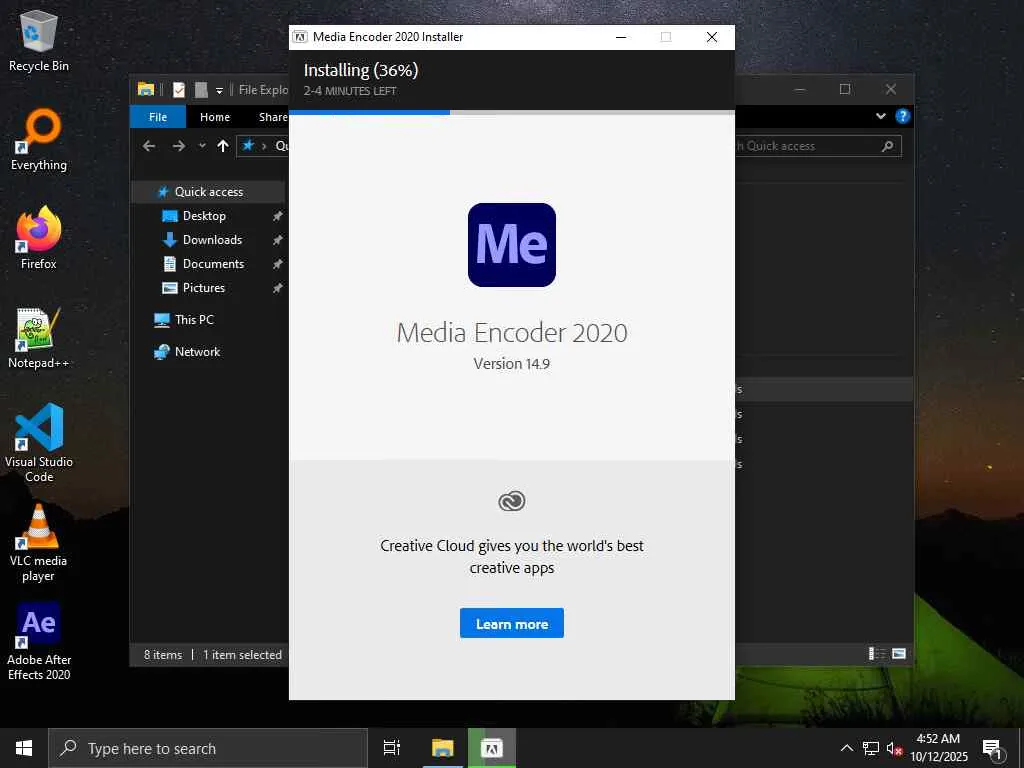The height and width of the screenshot is (768, 1024).
Task: Click the Adobe installer taskbar button
Action: [x=492, y=748]
